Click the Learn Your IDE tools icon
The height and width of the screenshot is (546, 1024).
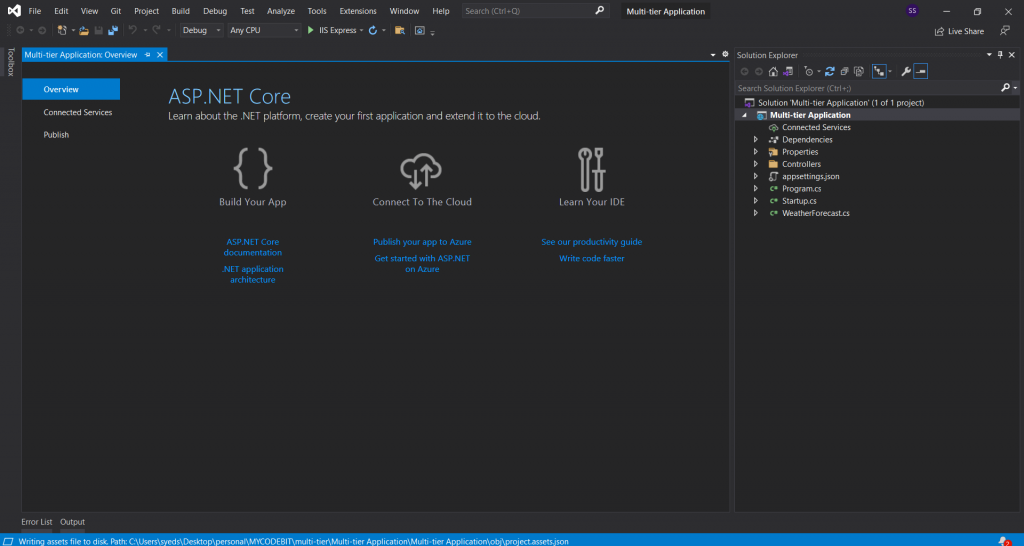[592, 169]
